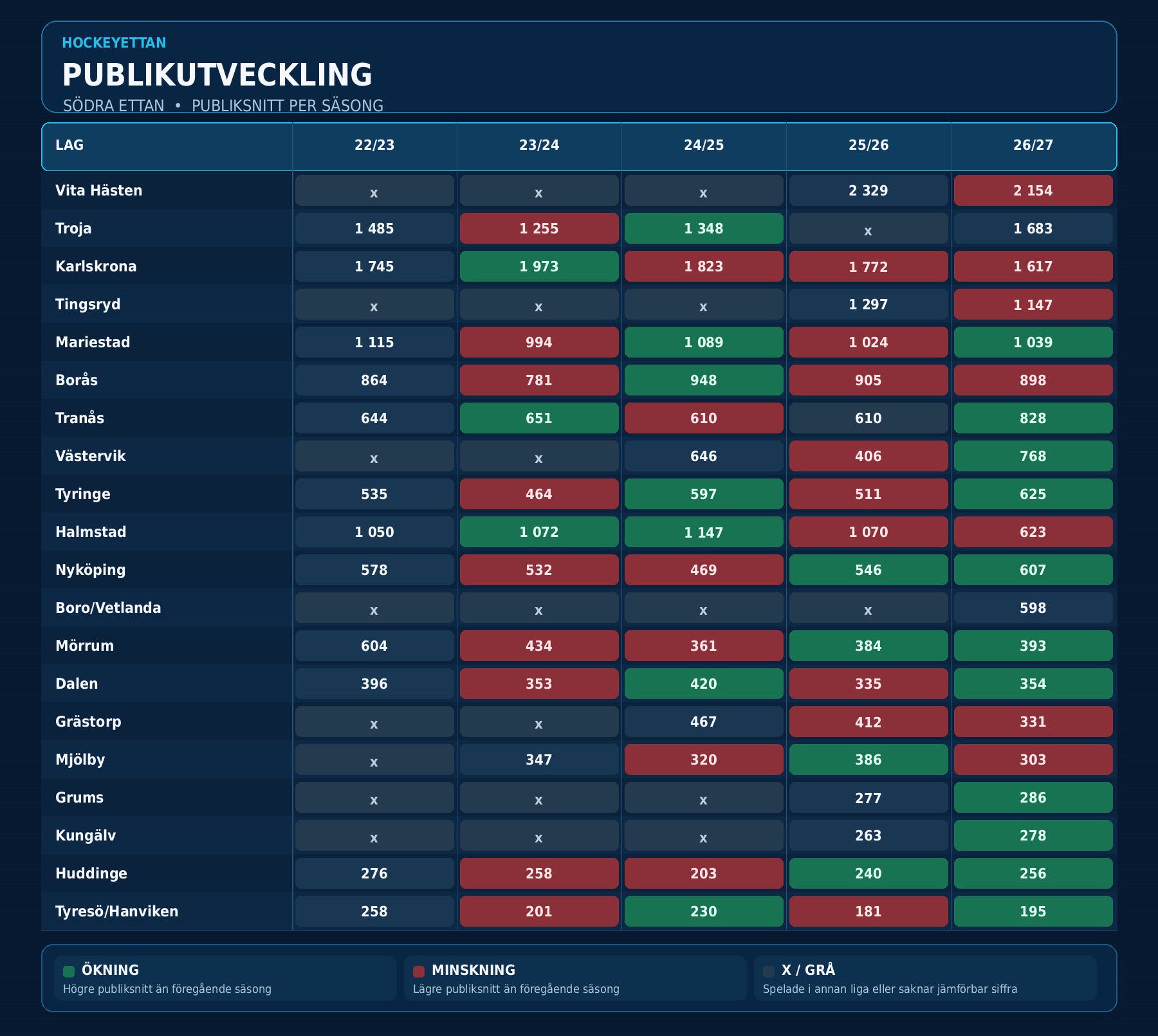Click the red MINSKNING legend swatch
This screenshot has height=1036, width=1158.
point(419,971)
